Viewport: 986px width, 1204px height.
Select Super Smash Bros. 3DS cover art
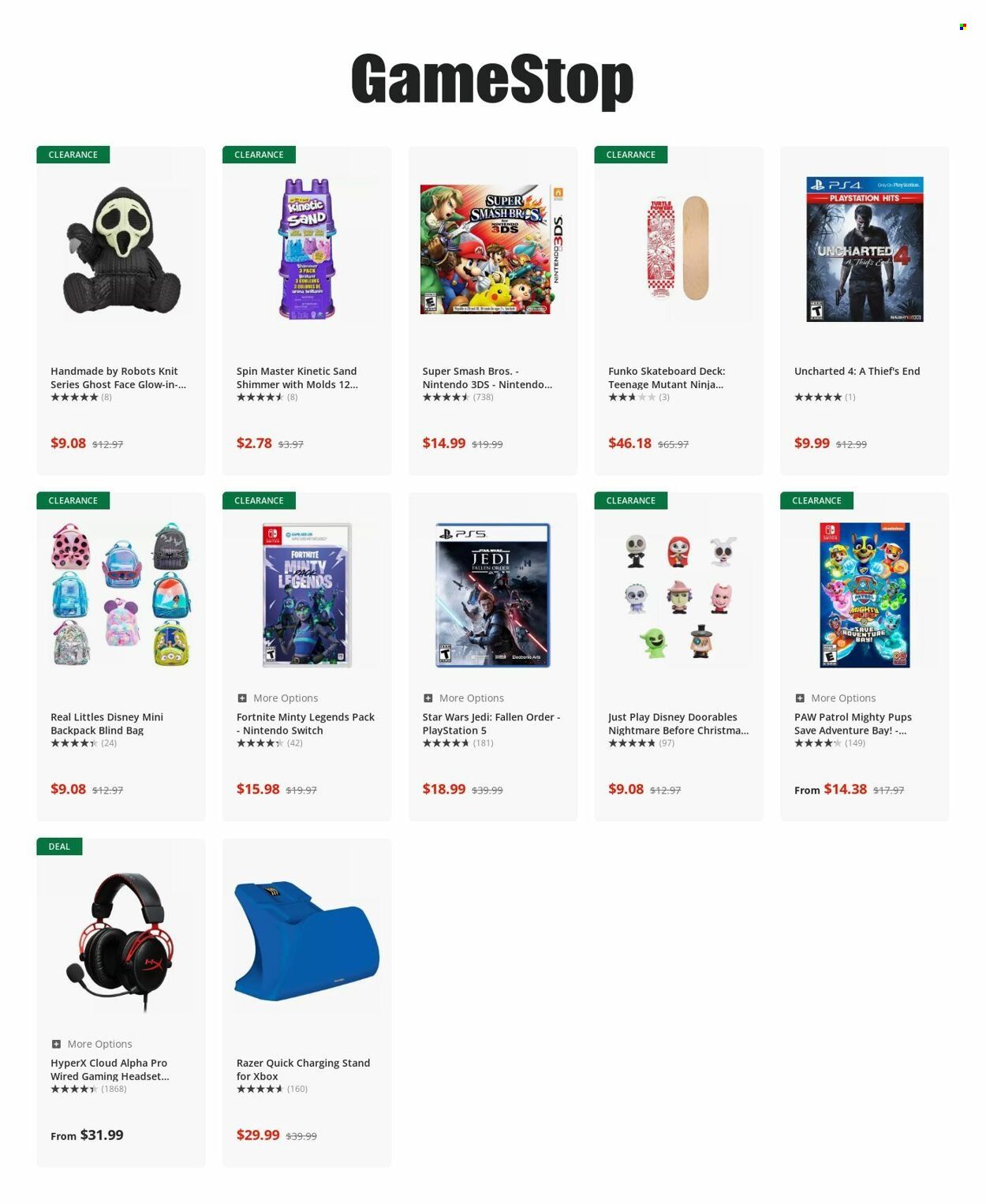point(493,249)
